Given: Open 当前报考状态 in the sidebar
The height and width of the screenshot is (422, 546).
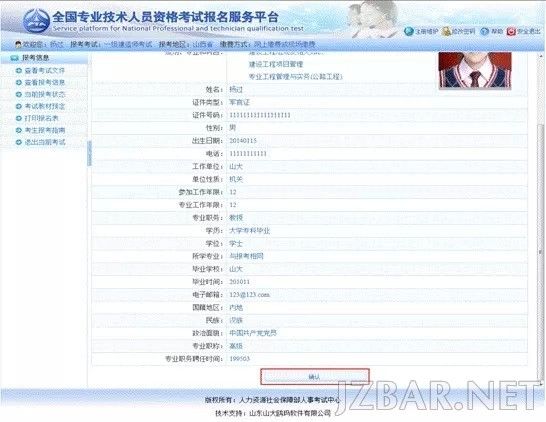Looking at the screenshot, I should 45,94.
